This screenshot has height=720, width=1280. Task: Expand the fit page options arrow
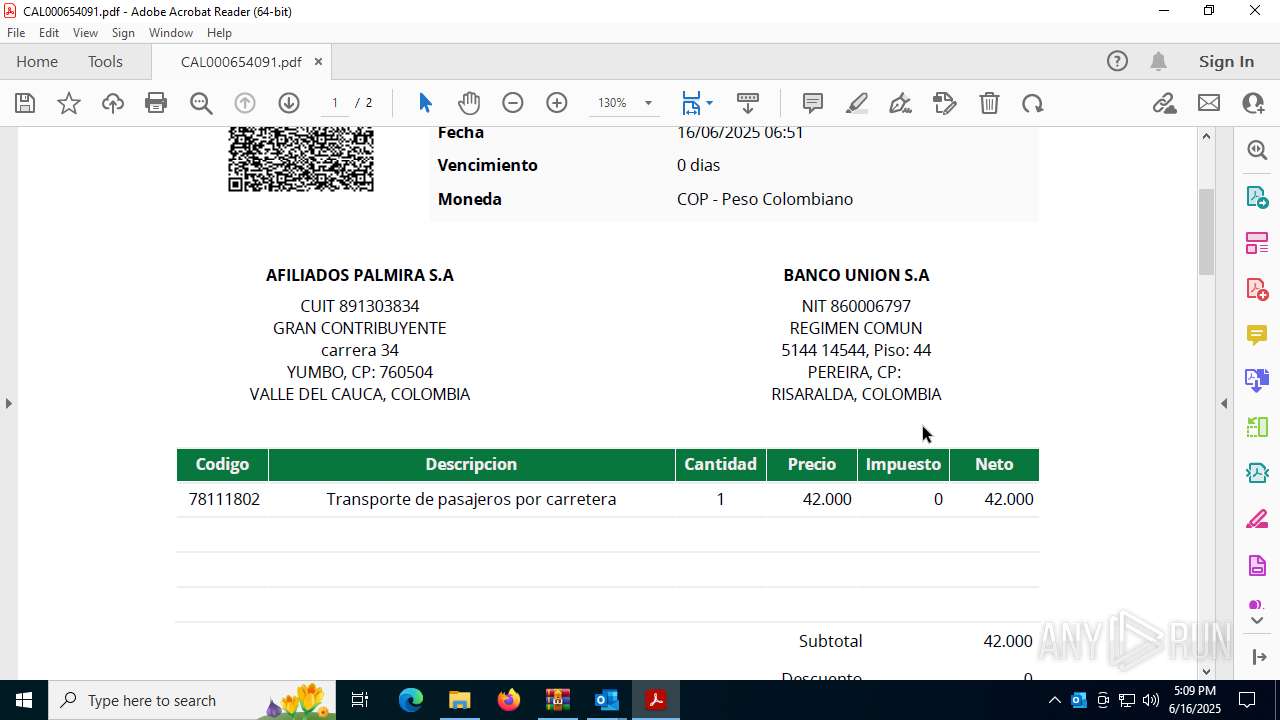709,103
